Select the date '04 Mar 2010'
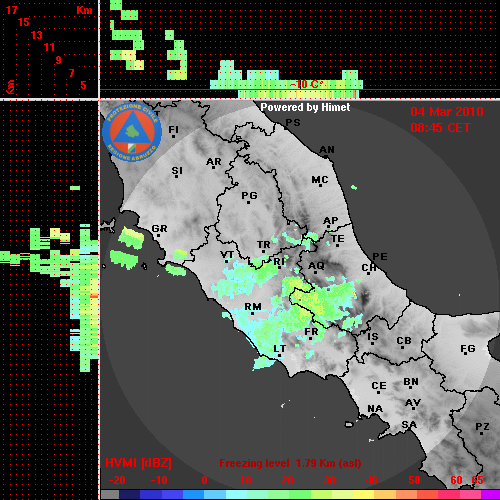 [x=447, y=112]
